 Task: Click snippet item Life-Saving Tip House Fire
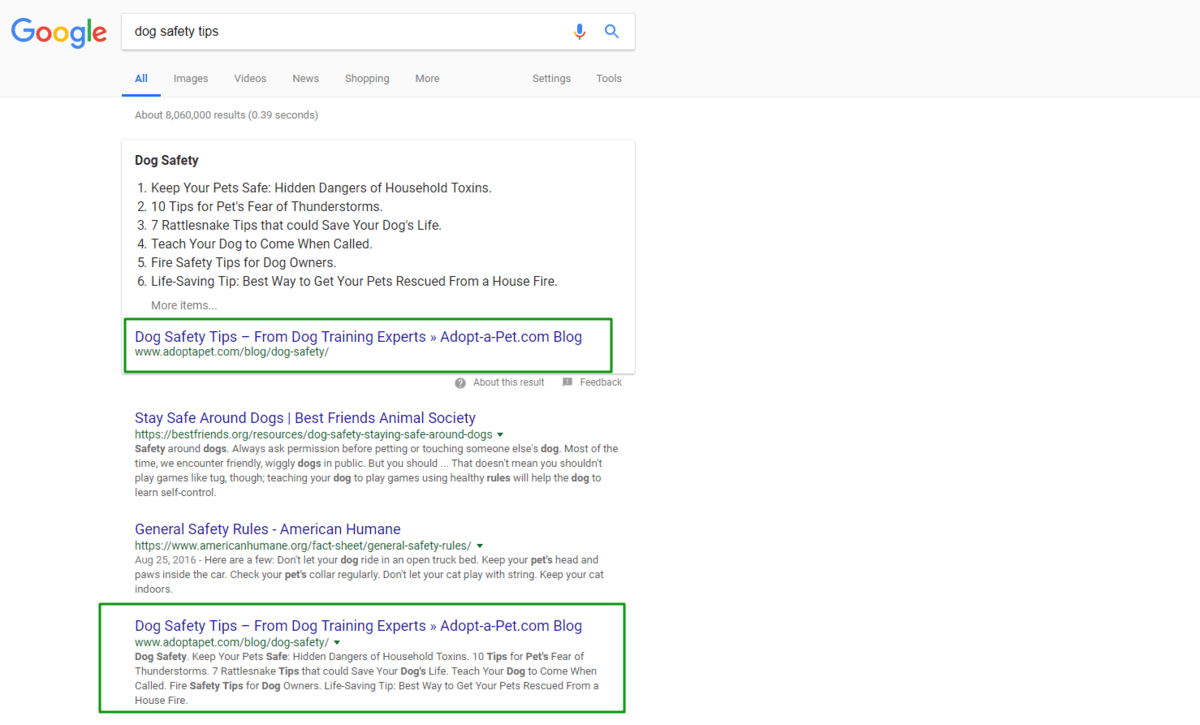click(354, 281)
